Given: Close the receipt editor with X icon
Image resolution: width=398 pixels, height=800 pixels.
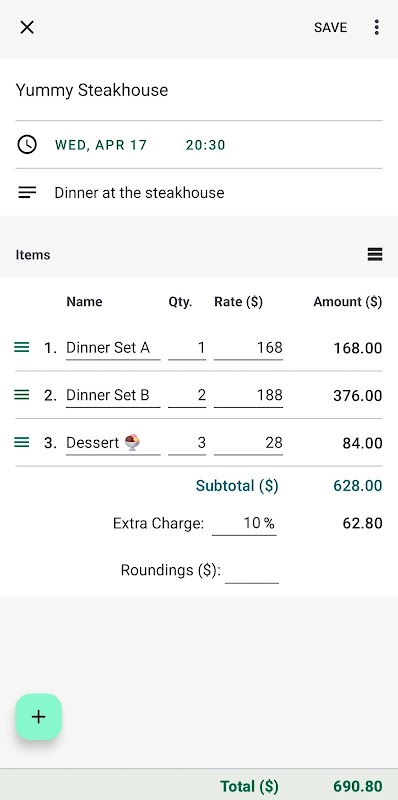Looking at the screenshot, I should [27, 27].
